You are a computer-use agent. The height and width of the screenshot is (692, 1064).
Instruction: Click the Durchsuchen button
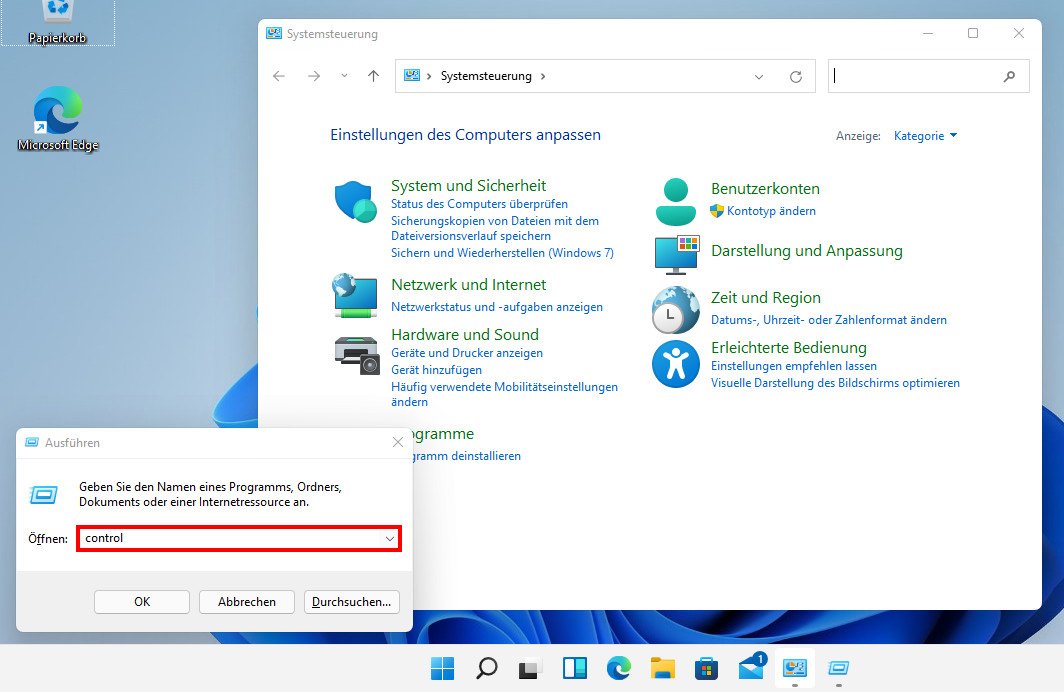(352, 601)
